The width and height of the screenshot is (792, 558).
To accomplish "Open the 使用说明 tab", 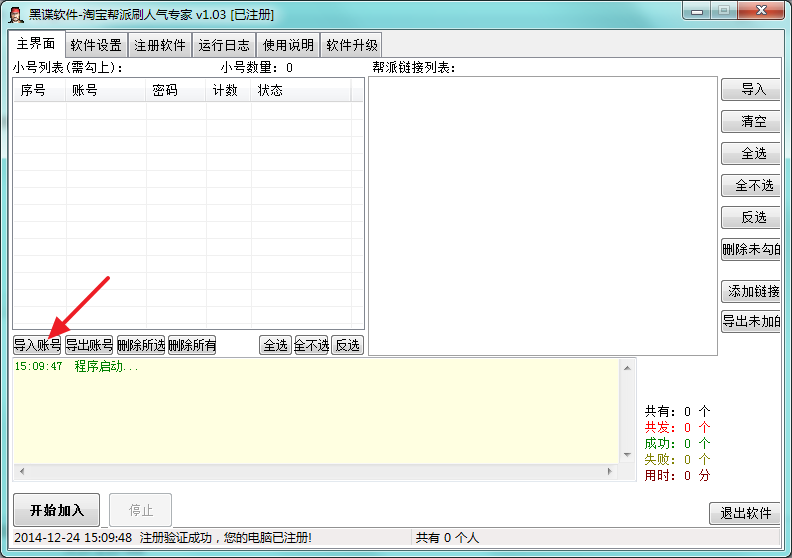I will [x=288, y=45].
